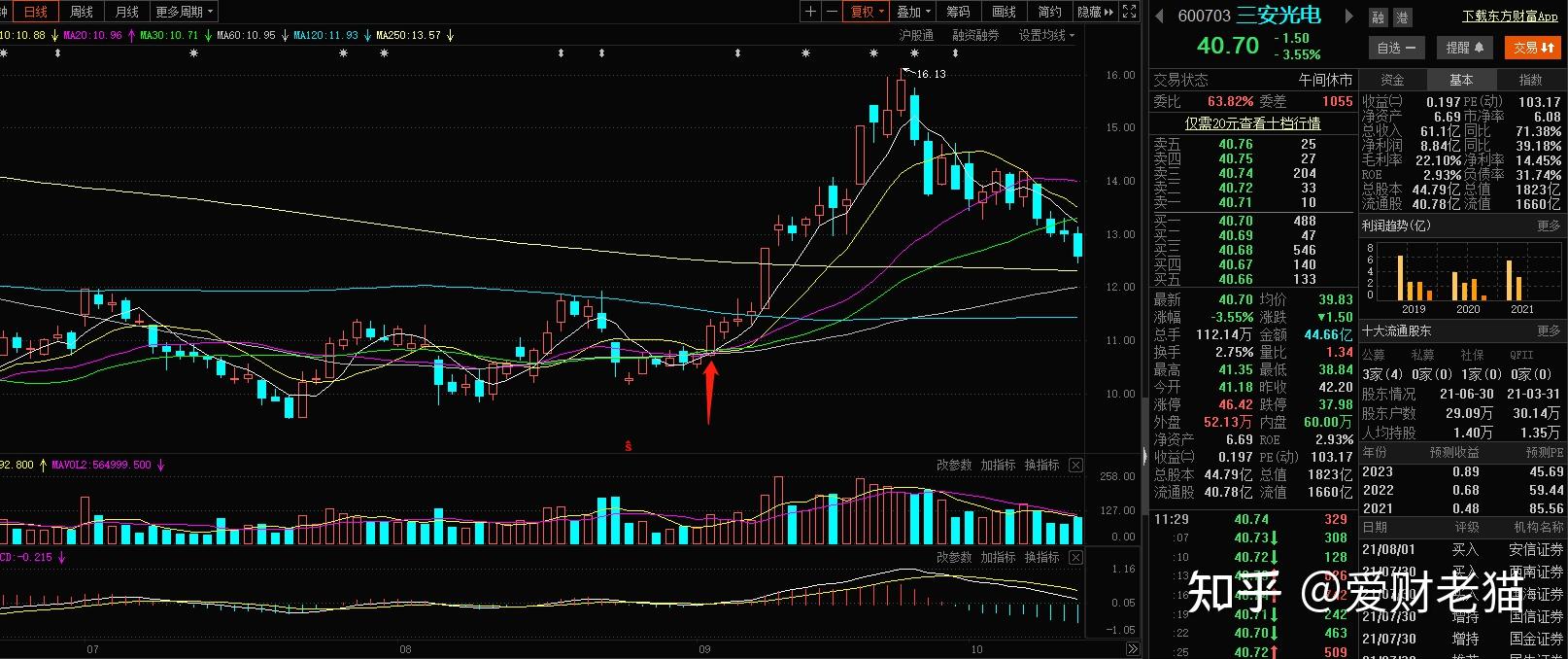Click the 融 margin trading badge

coord(1378,17)
